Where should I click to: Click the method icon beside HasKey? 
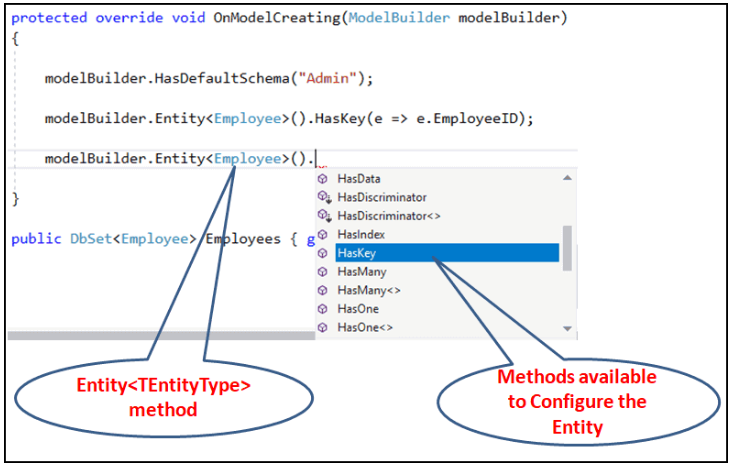(323, 253)
